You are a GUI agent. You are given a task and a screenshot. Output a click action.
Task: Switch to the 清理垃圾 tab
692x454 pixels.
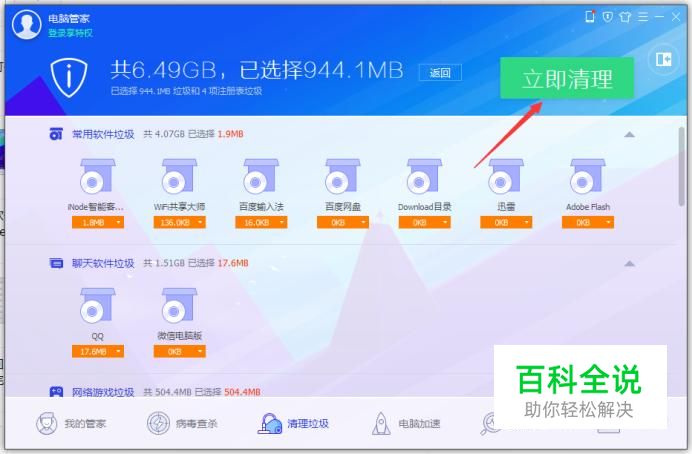(293, 424)
